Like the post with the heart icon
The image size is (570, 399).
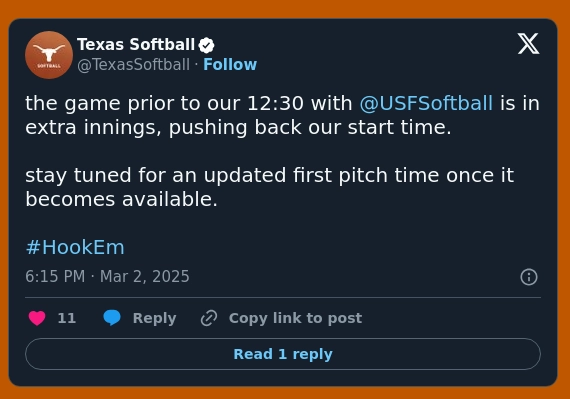coord(37,318)
